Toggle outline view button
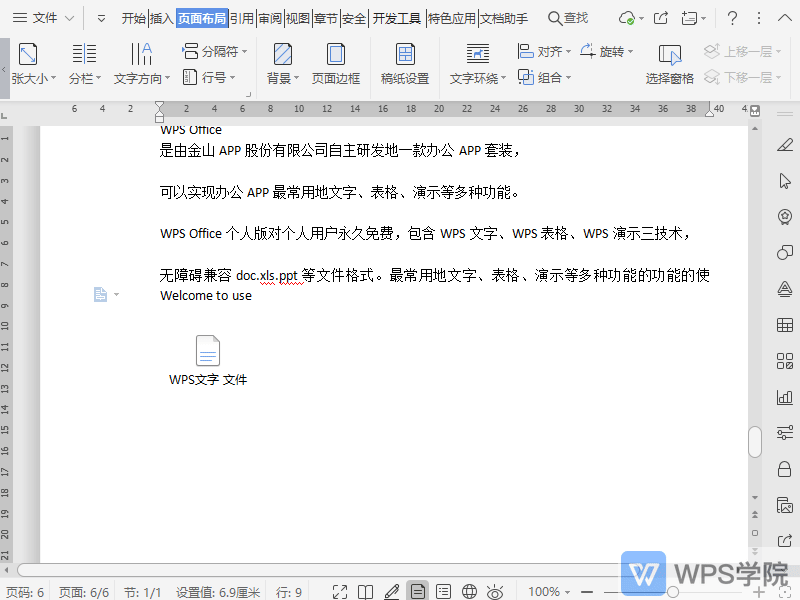Viewport: 800px width, 600px height. click(x=443, y=592)
